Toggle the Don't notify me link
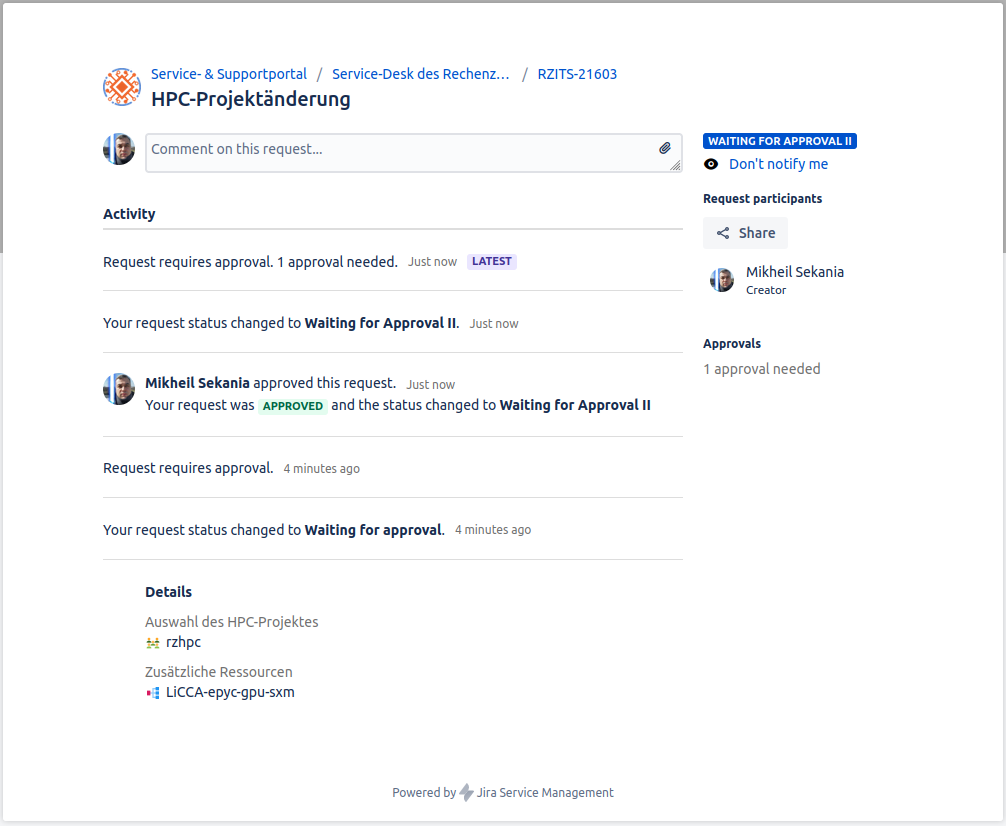This screenshot has width=1006, height=826. [x=778, y=164]
